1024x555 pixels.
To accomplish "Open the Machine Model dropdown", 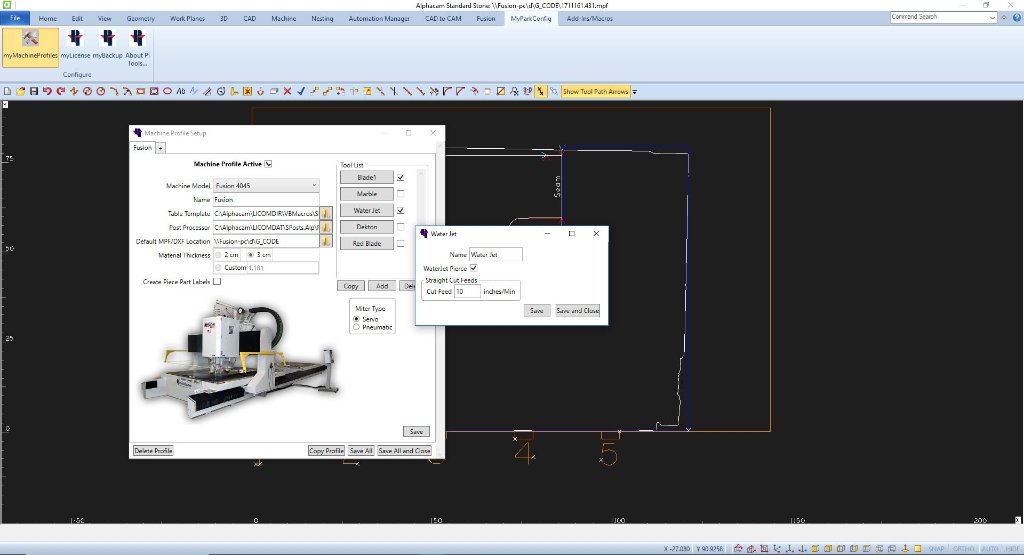I will 313,185.
